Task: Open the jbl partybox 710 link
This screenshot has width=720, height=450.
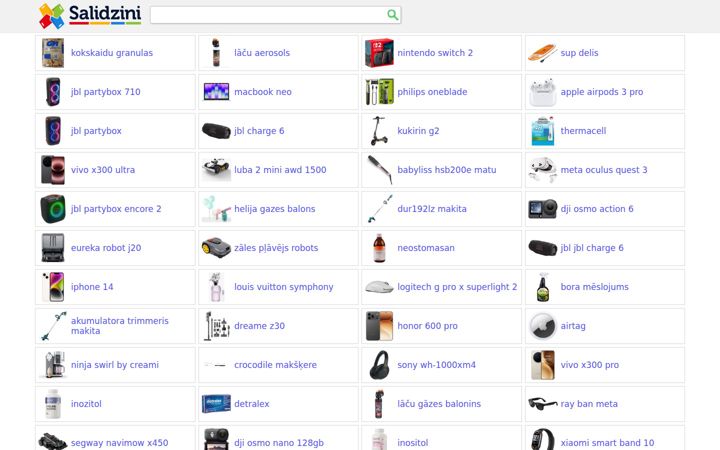Action: 106,92
